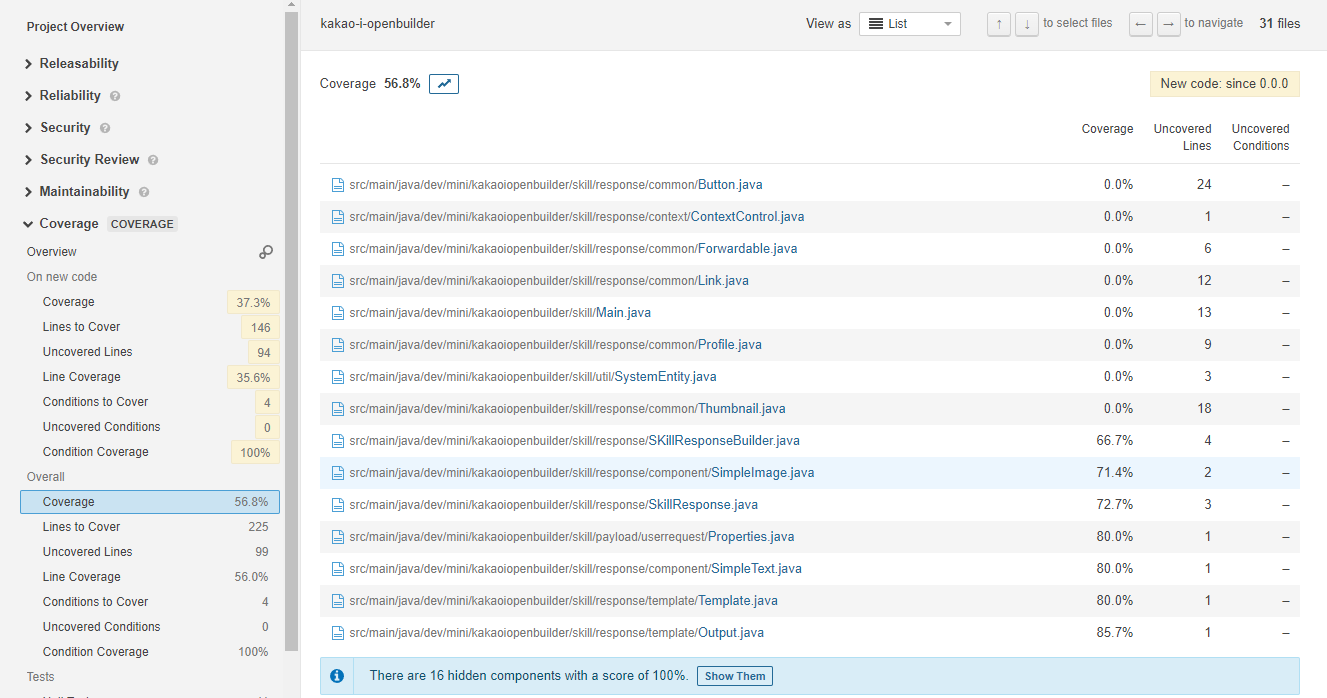
Task: Click the file icon next to Output.java
Action: [337, 632]
